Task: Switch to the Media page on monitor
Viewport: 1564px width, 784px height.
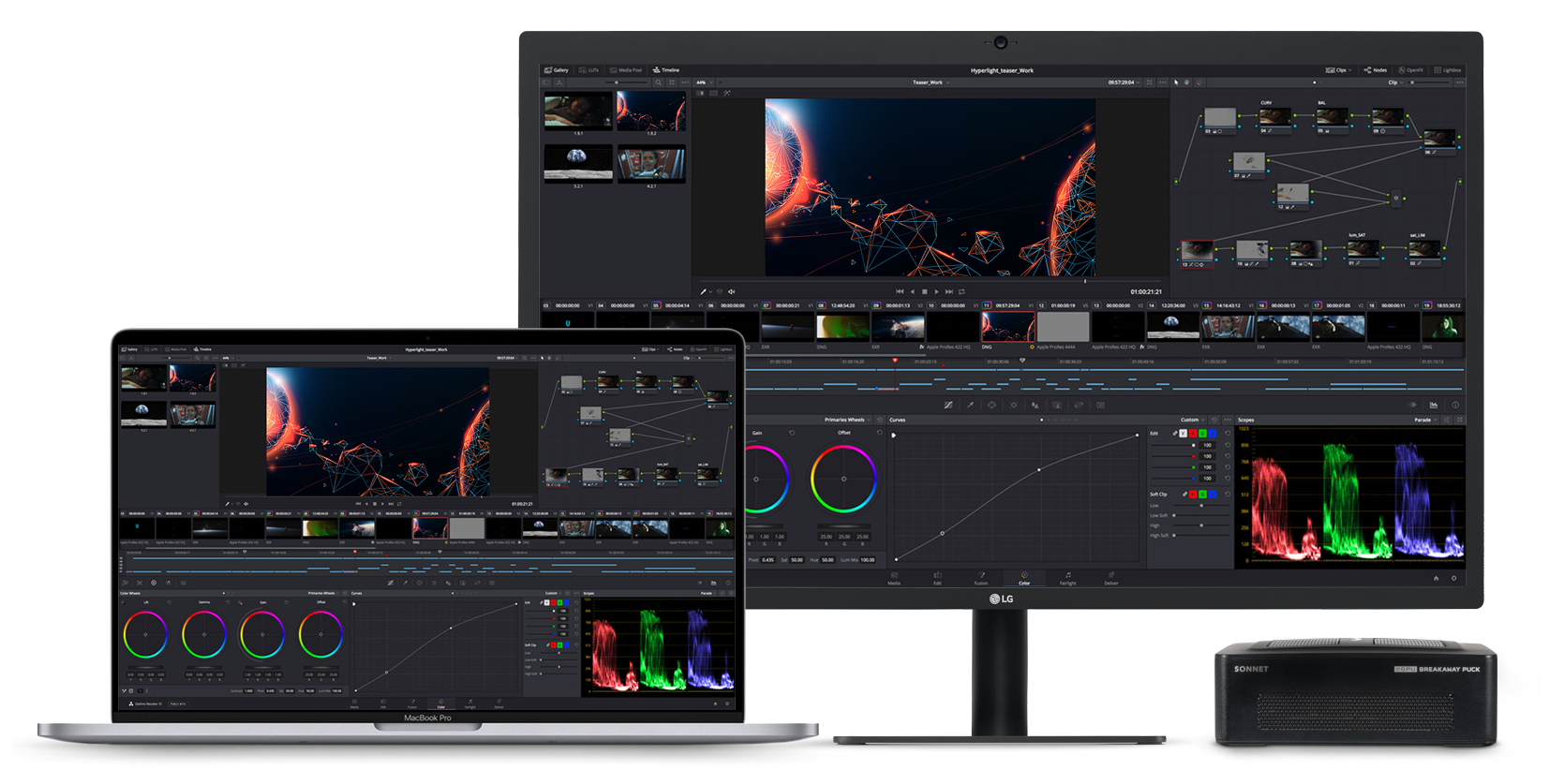Action: point(894,578)
